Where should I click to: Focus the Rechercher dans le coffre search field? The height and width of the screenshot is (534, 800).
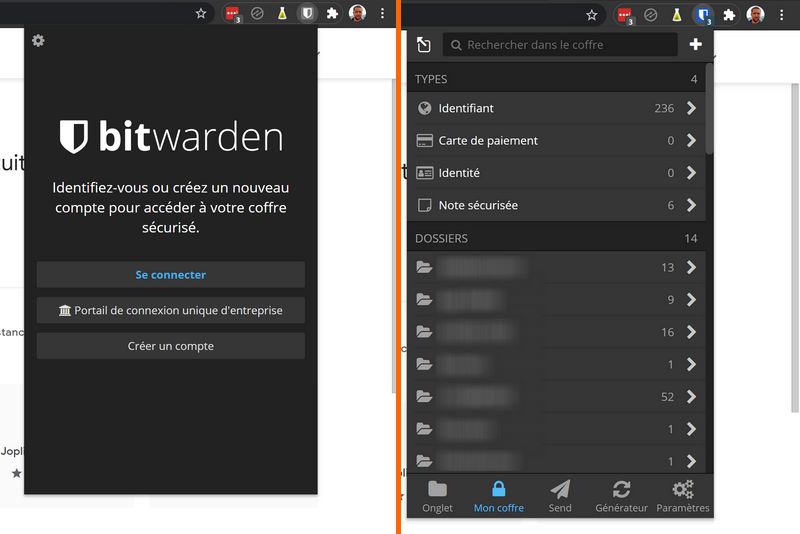pos(560,45)
